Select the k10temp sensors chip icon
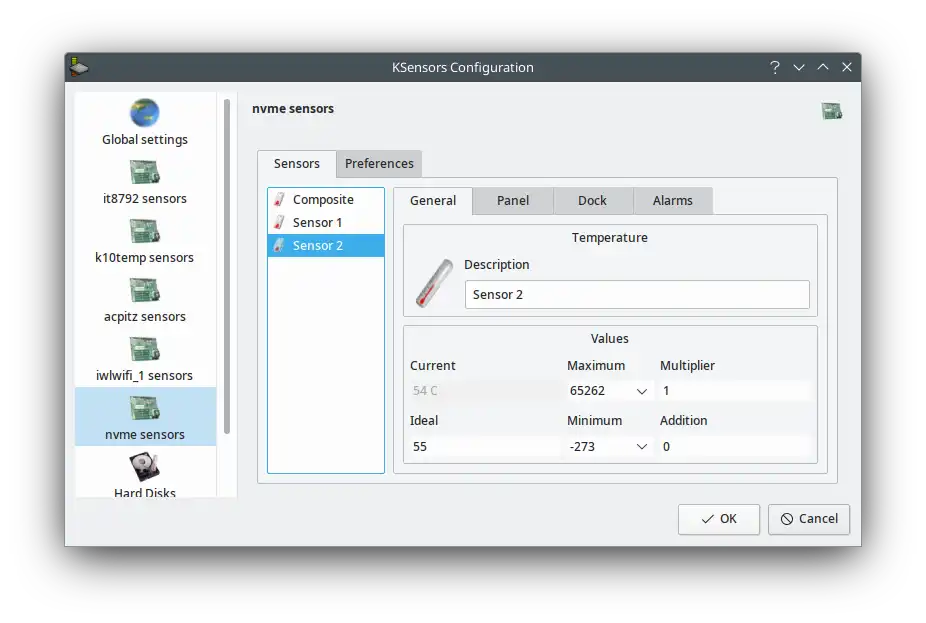 pos(145,231)
